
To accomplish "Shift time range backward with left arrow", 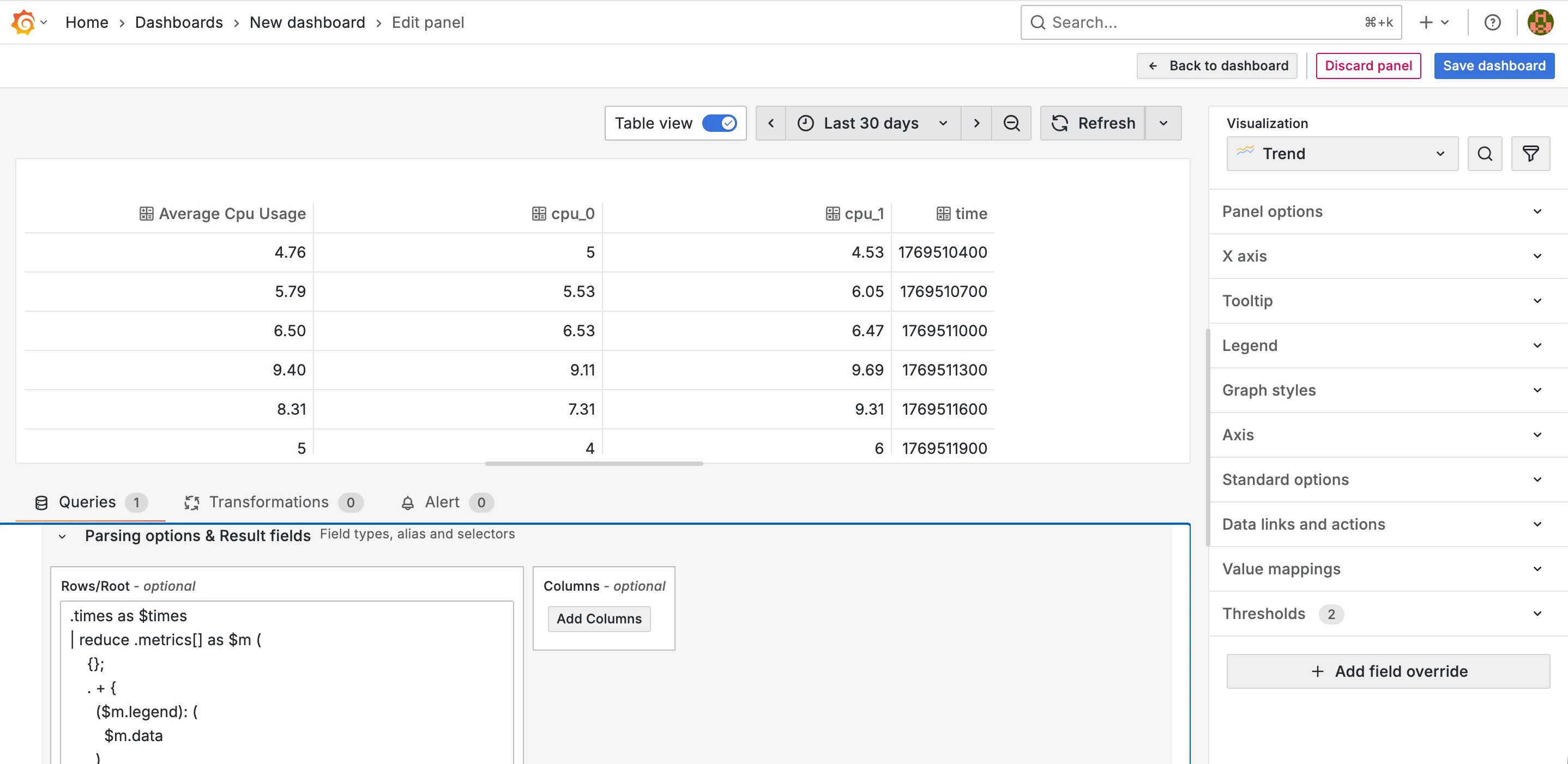I will click(x=770, y=124).
